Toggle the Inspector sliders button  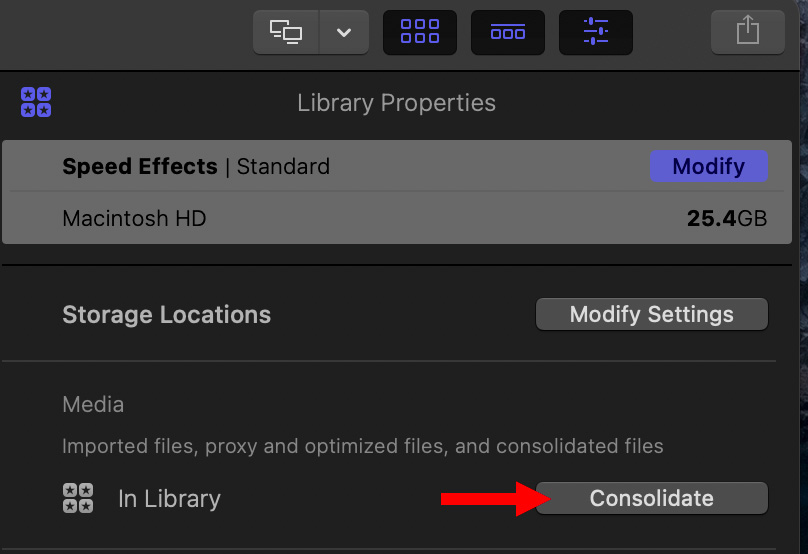click(596, 32)
